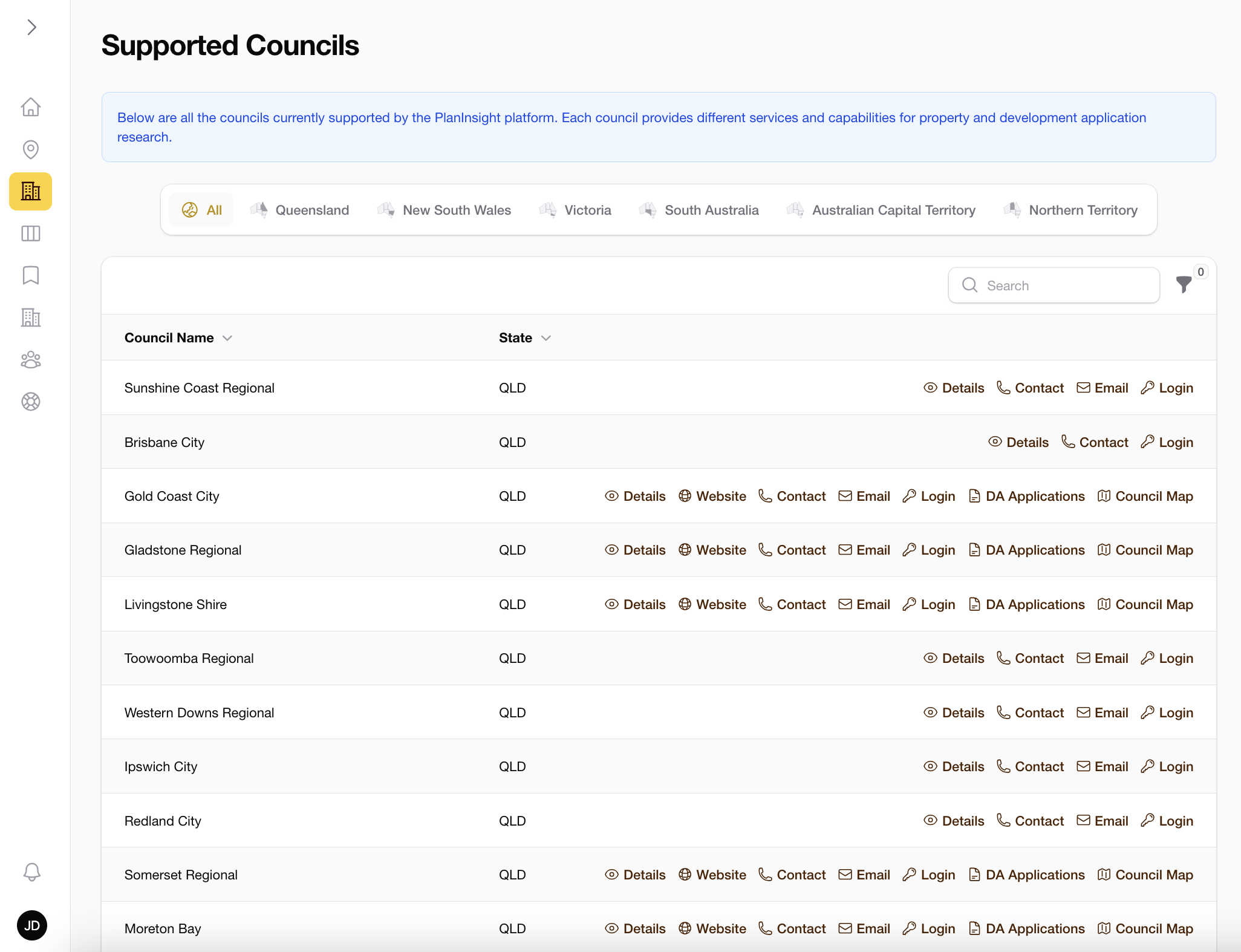
Task: Click the Redland City council name
Action: pos(163,821)
